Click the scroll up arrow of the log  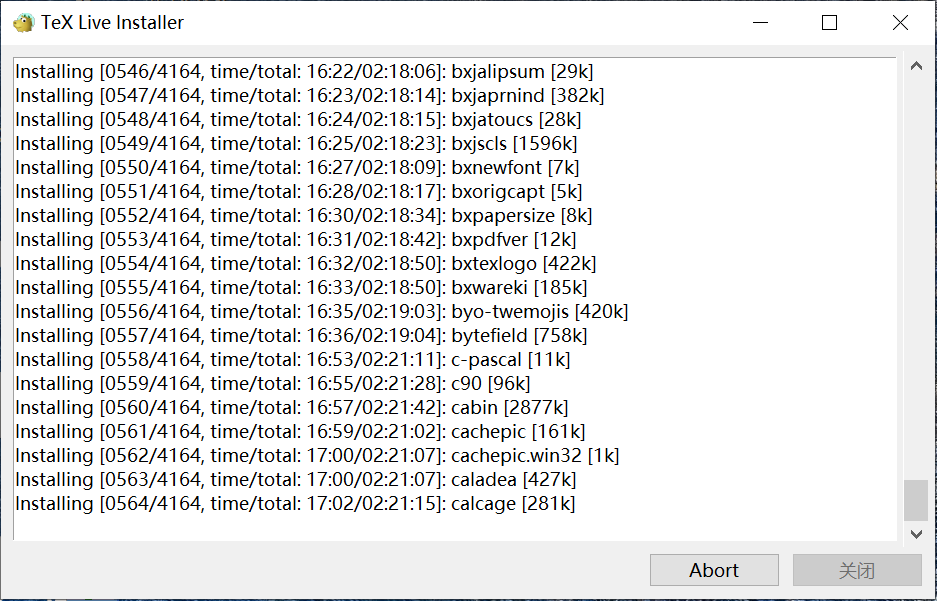point(915,67)
